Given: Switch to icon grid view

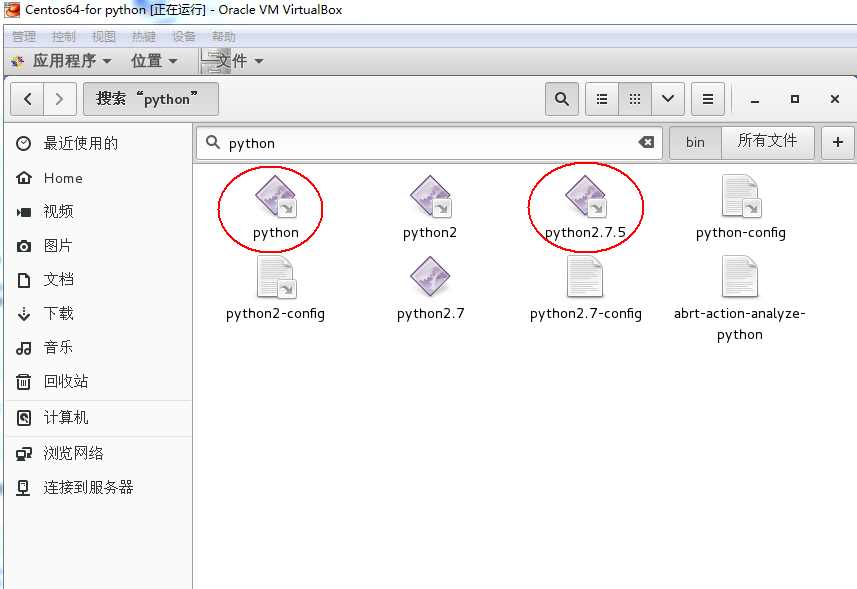Looking at the screenshot, I should point(635,99).
